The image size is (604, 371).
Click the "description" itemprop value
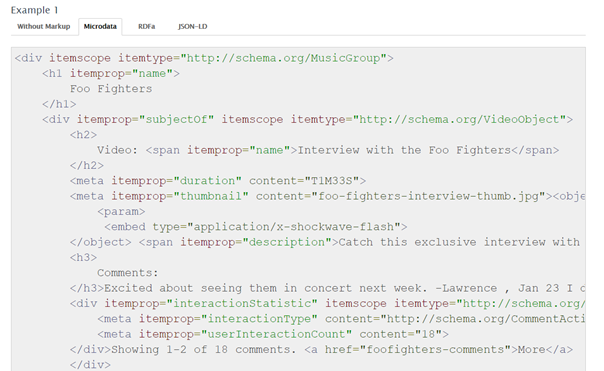pos(287,242)
